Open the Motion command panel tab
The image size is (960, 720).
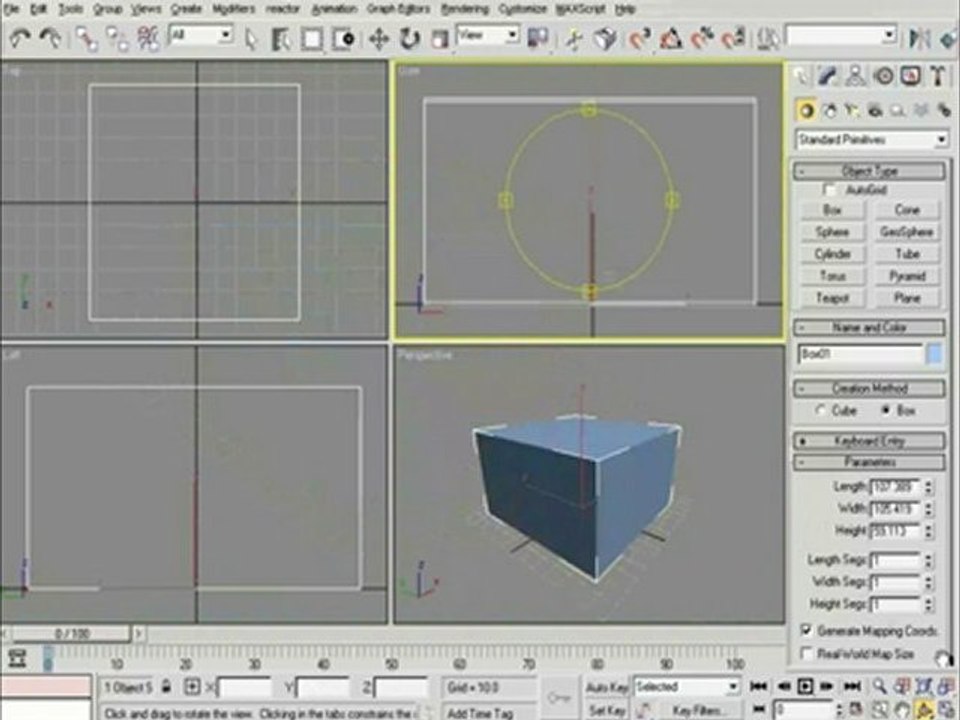(x=883, y=77)
